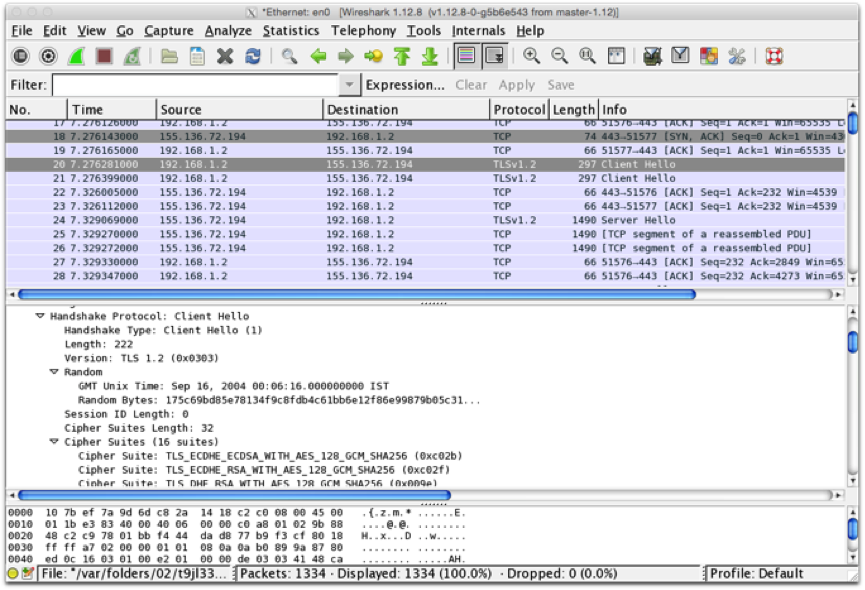Click the Clear filter button
This screenshot has width=865, height=590.
coord(470,85)
